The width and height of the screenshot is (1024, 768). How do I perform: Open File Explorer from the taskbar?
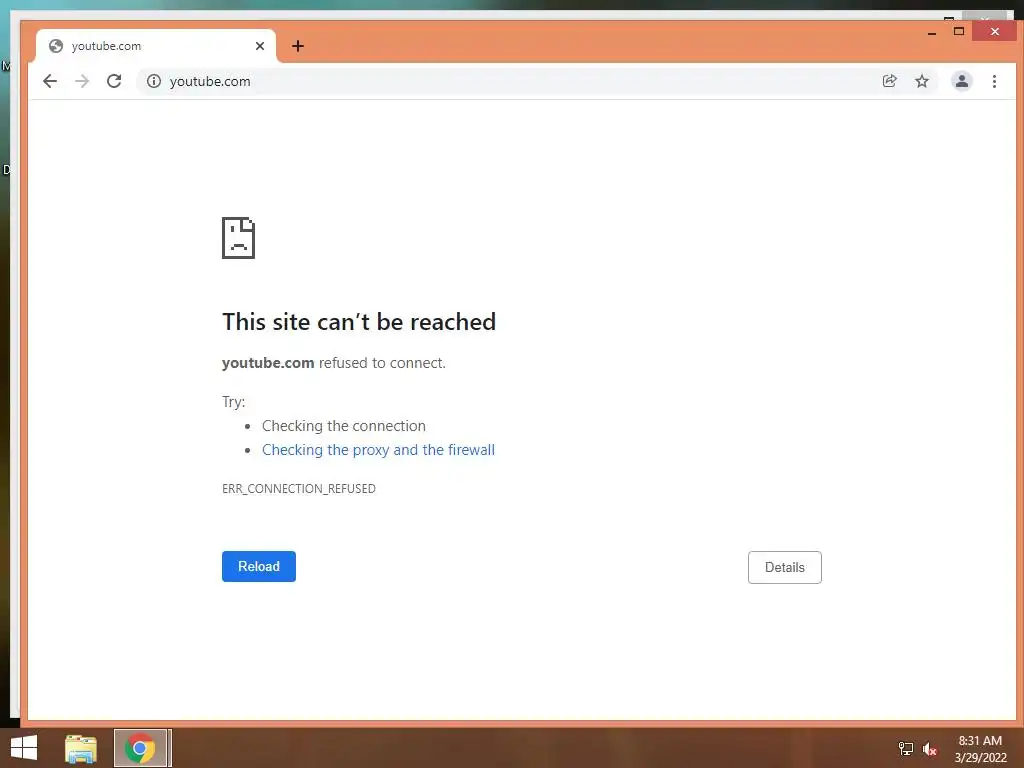pos(81,748)
